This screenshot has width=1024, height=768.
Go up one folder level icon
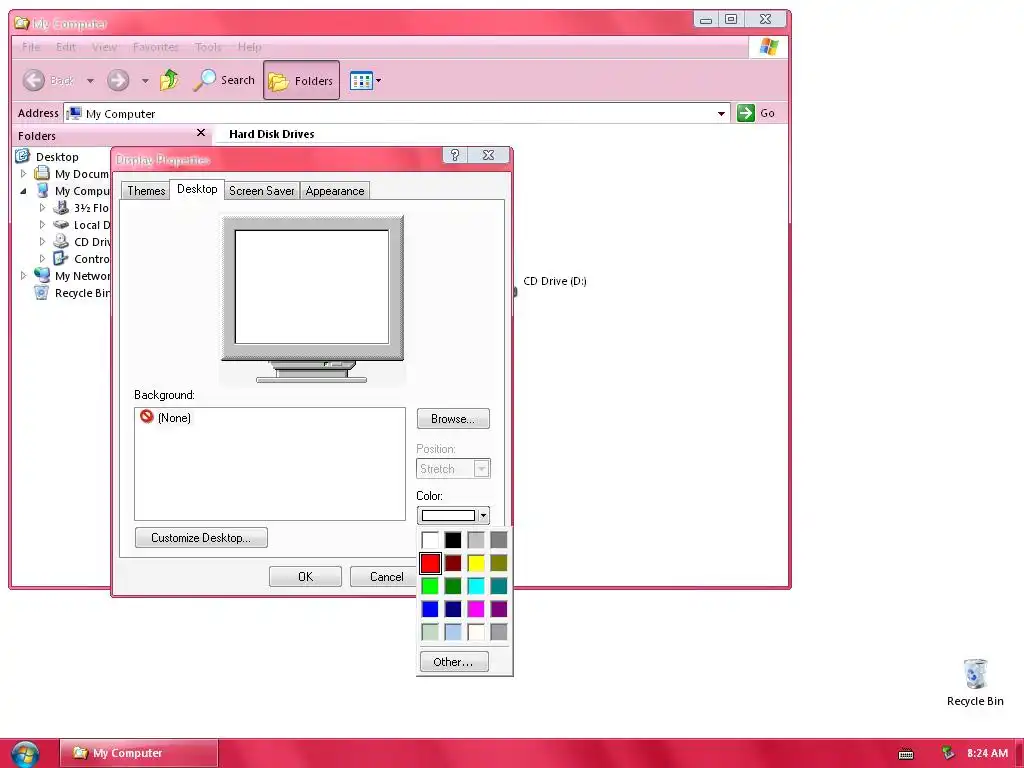tap(169, 80)
